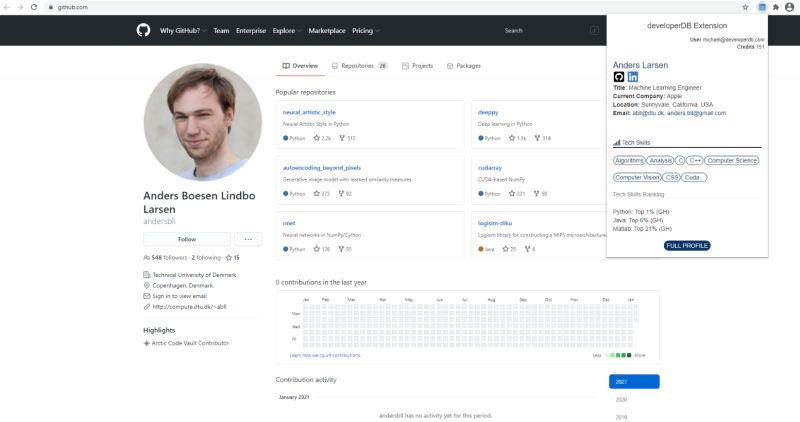Click star icon on cudarray repository

512,193
